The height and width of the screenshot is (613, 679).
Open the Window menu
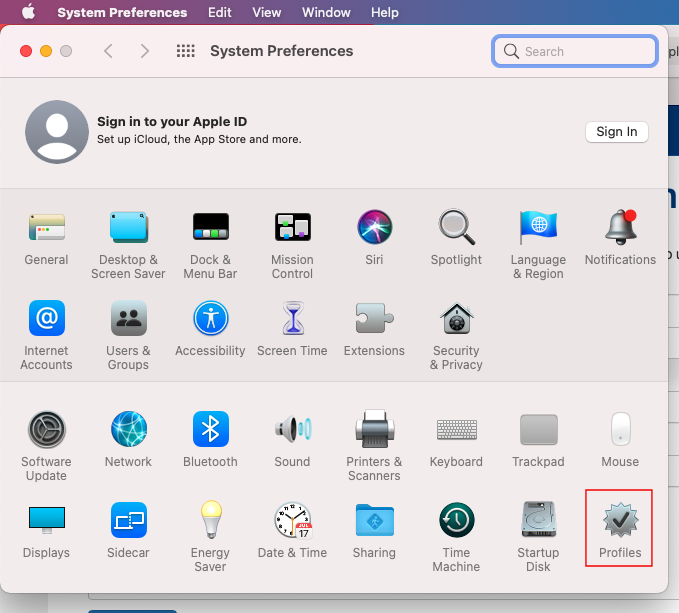pyautogui.click(x=326, y=12)
